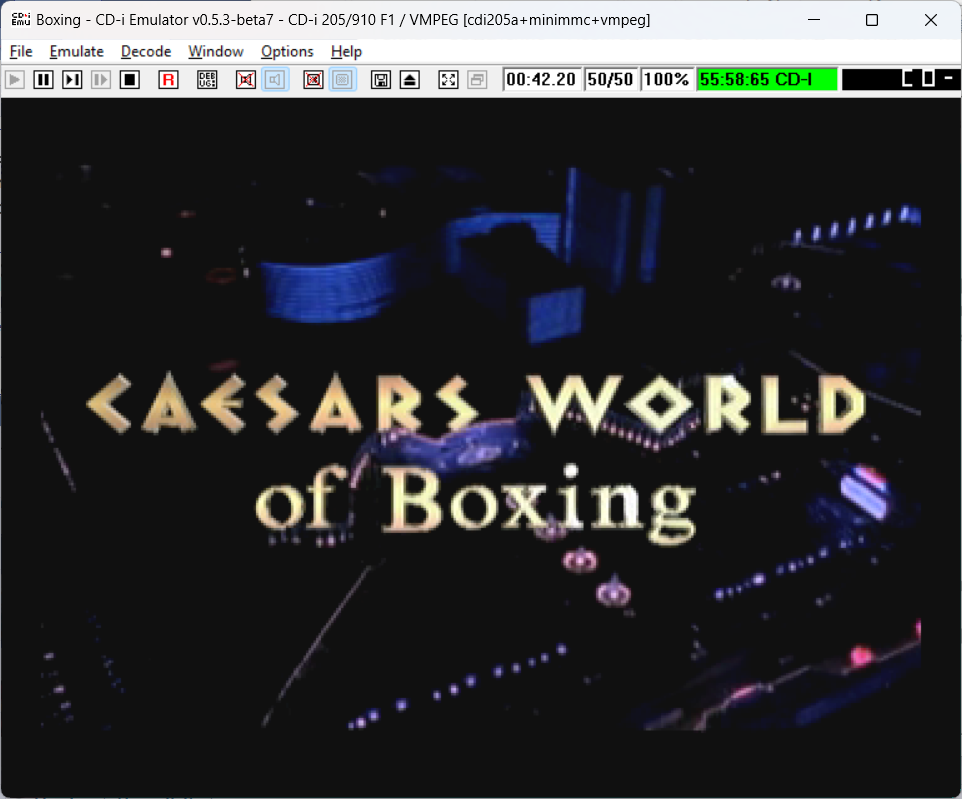Click the 50/50 frame rate readout
962x799 pixels.
pyautogui.click(x=610, y=80)
